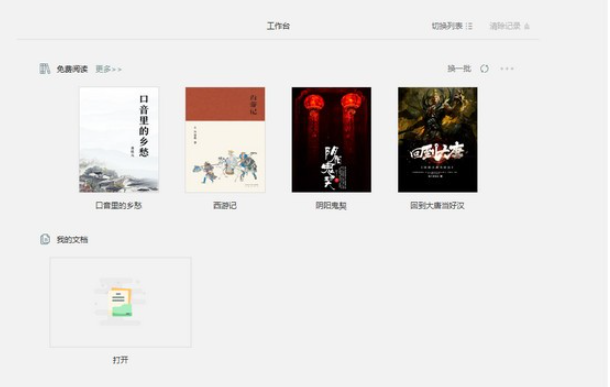Image resolution: width=610 pixels, height=387 pixels.
Task: Open the 回到大唐当好汉 book cover
Action: [438, 140]
